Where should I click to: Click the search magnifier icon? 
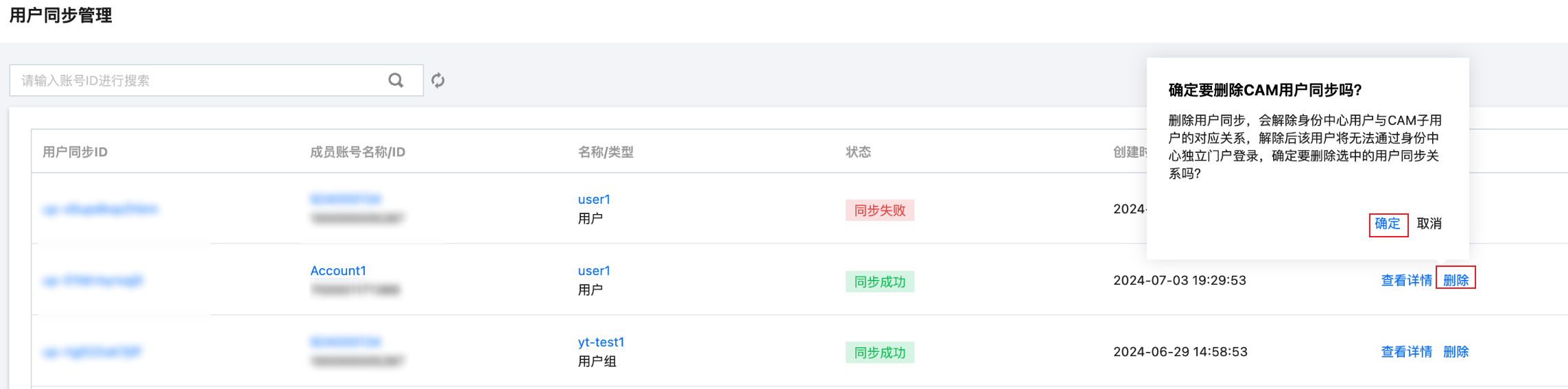coord(396,80)
